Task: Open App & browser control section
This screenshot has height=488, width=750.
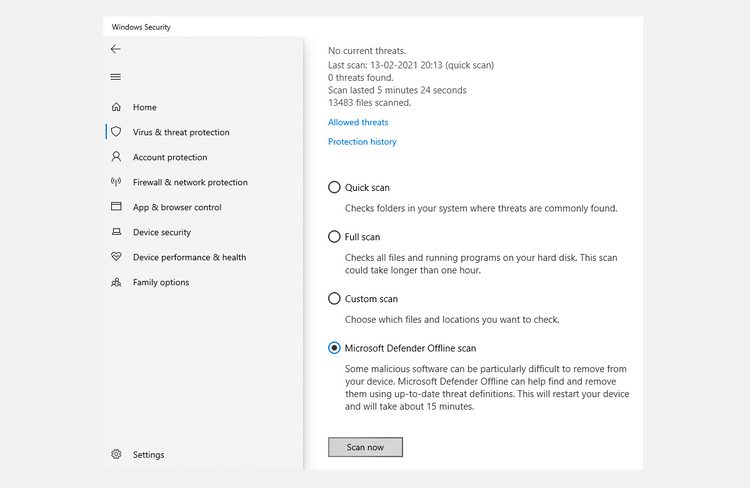Action: tap(177, 207)
